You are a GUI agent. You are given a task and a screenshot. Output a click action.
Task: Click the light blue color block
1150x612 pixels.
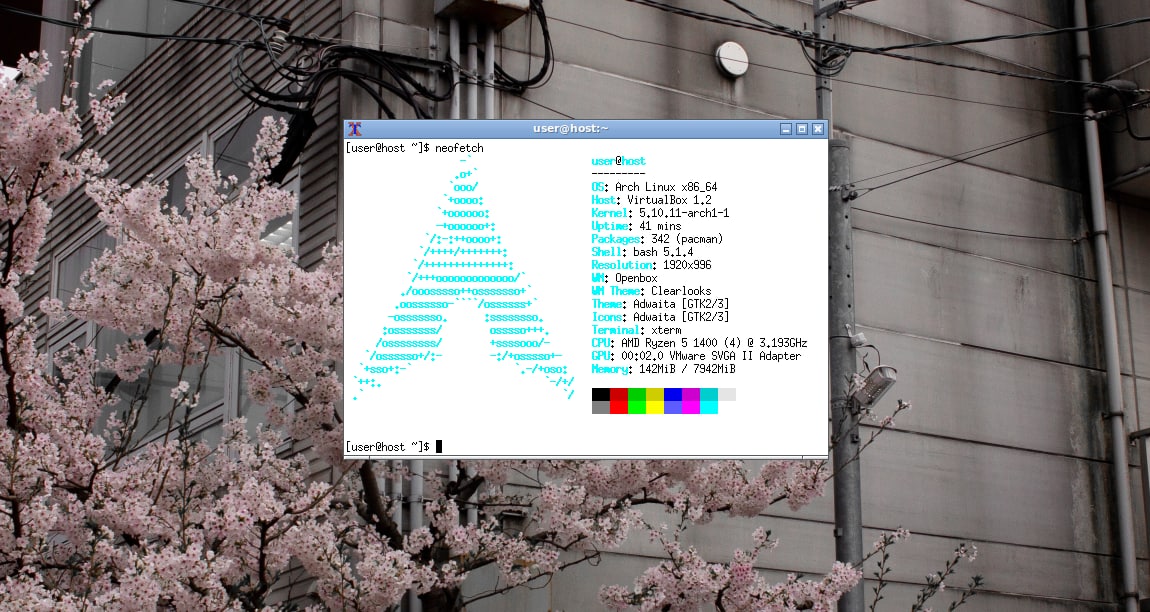(x=673, y=407)
